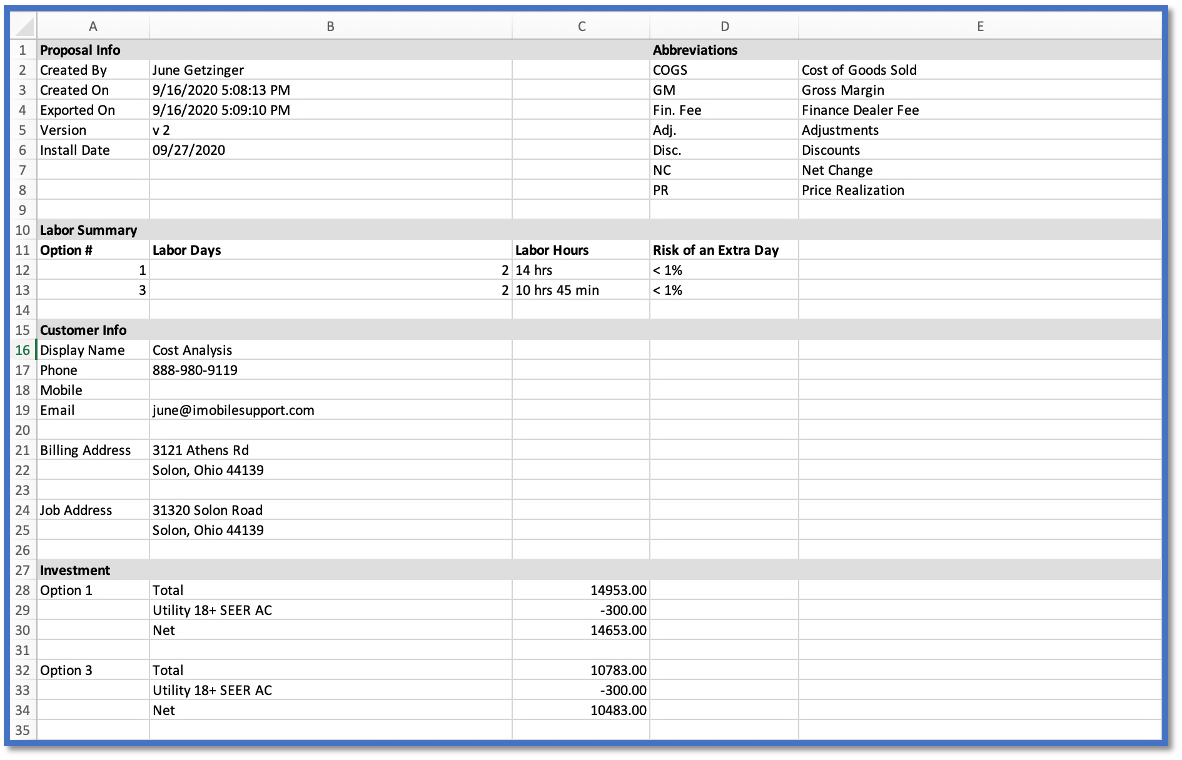
Task: Click the 'Cost Analysis' cell
Action: [x=330, y=350]
